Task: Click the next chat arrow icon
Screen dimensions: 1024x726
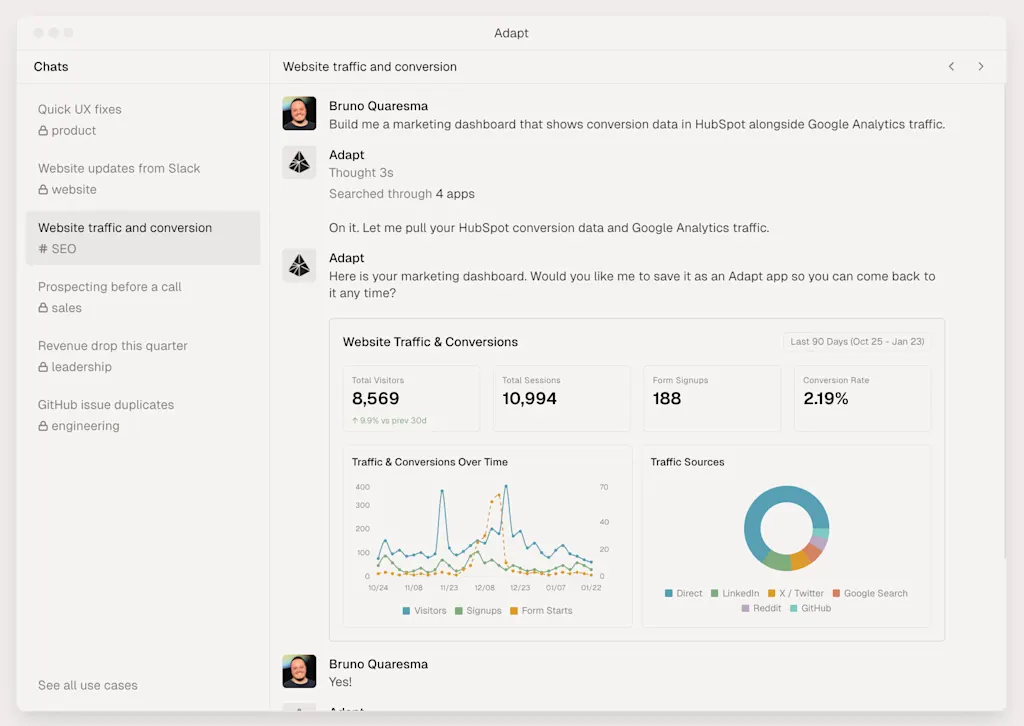Action: click(x=981, y=67)
